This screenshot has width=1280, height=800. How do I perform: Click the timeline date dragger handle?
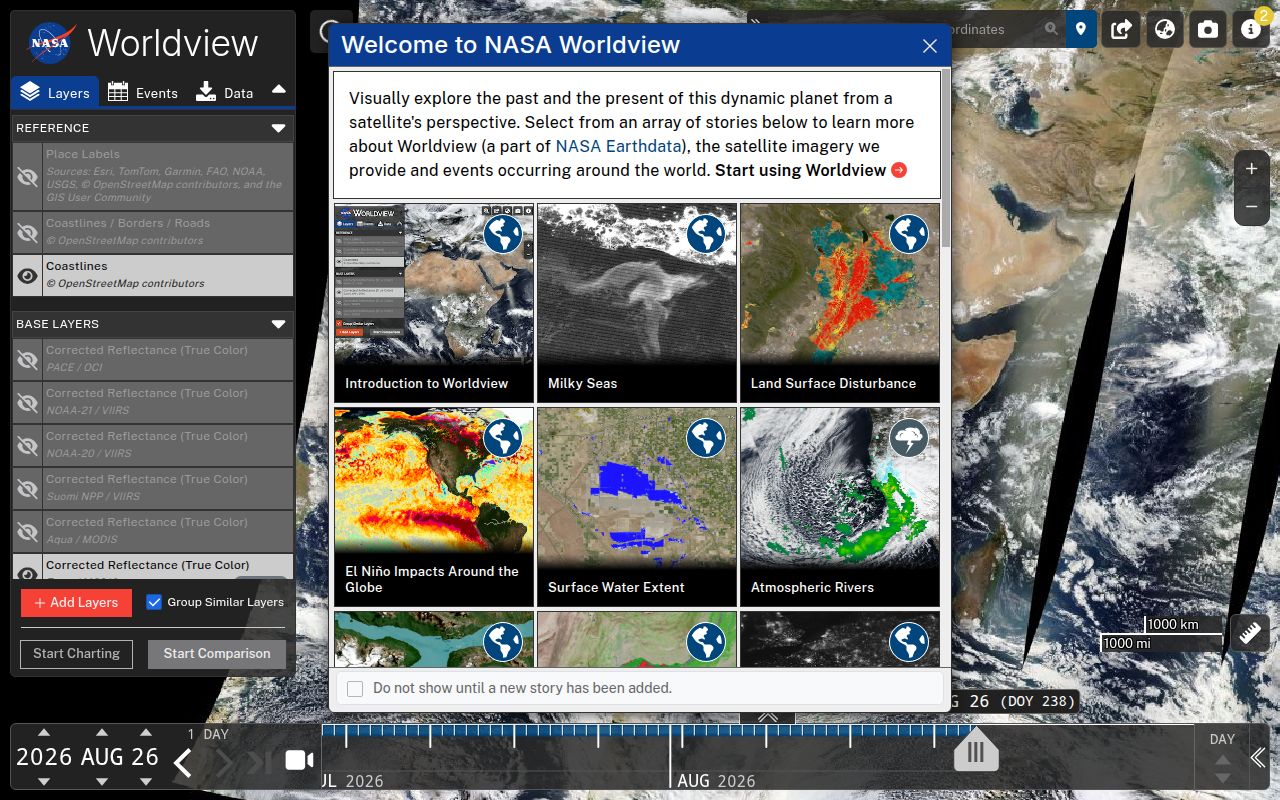[x=976, y=750]
